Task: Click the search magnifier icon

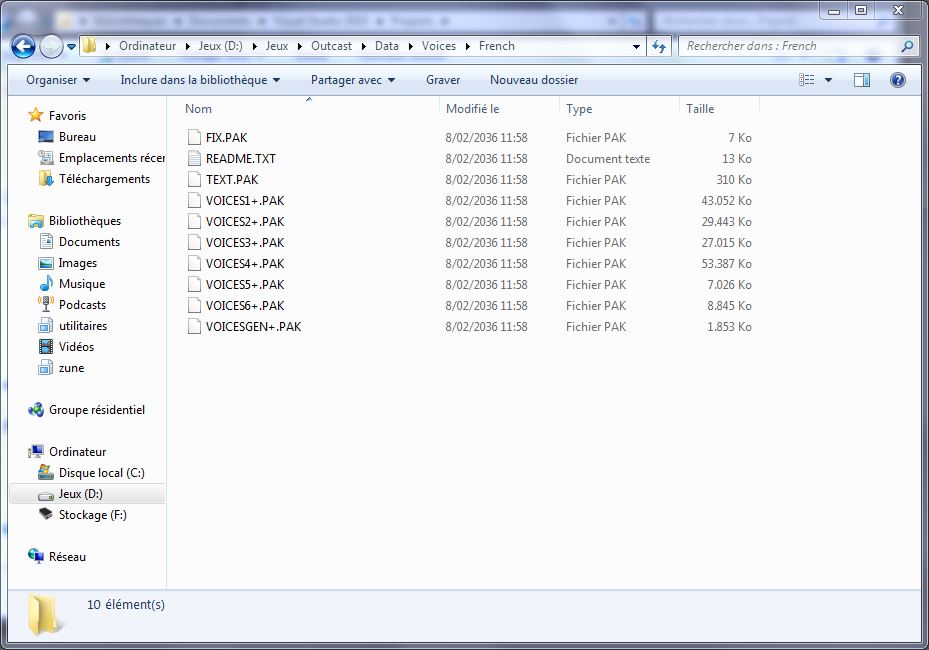Action: click(x=906, y=46)
